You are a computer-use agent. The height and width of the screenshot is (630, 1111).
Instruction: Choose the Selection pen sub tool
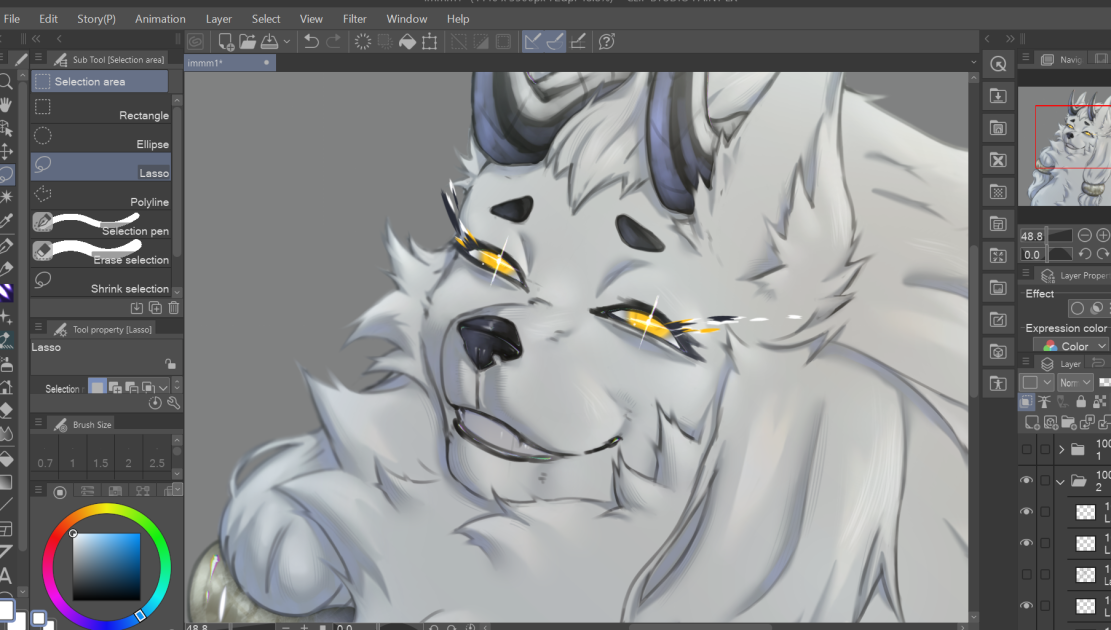tap(101, 224)
